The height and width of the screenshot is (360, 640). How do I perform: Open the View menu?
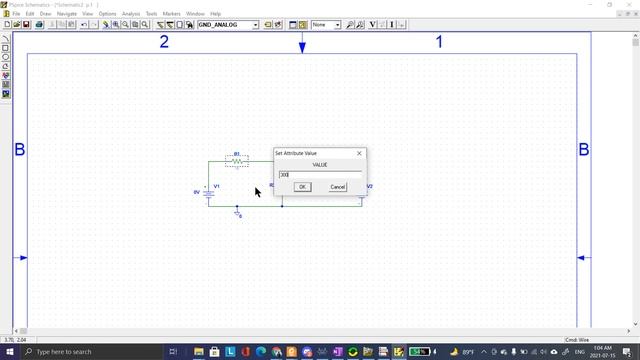click(87, 14)
